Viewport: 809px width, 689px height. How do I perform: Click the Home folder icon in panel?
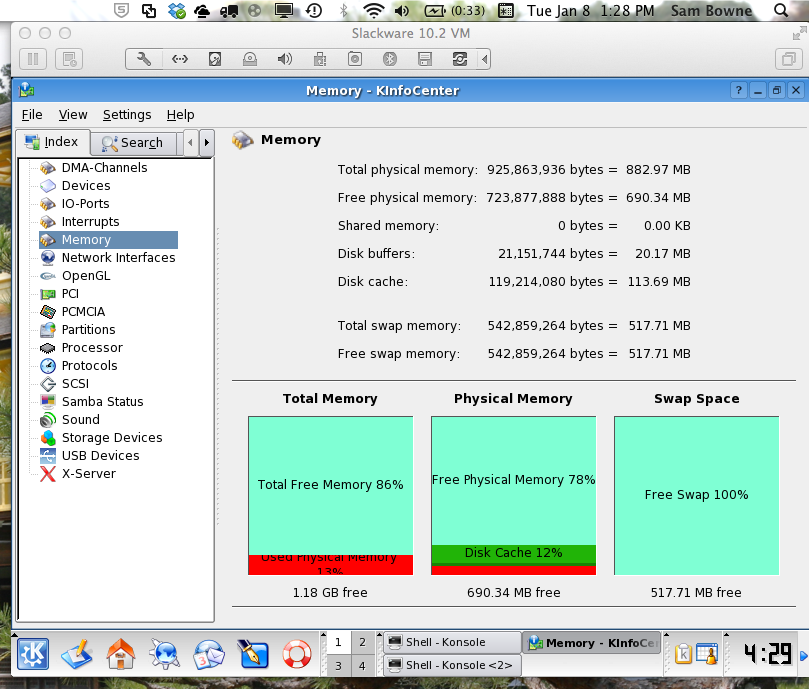tap(120, 654)
